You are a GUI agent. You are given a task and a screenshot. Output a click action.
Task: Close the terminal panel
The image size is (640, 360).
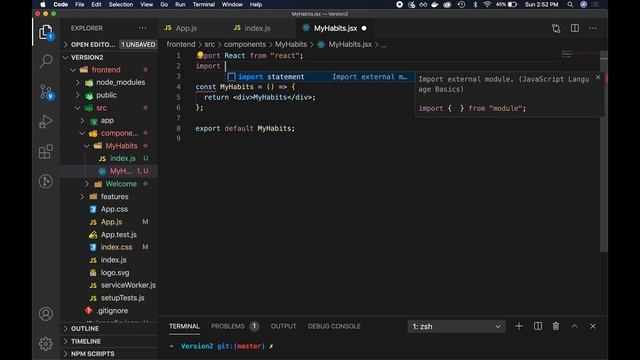(x=593, y=326)
